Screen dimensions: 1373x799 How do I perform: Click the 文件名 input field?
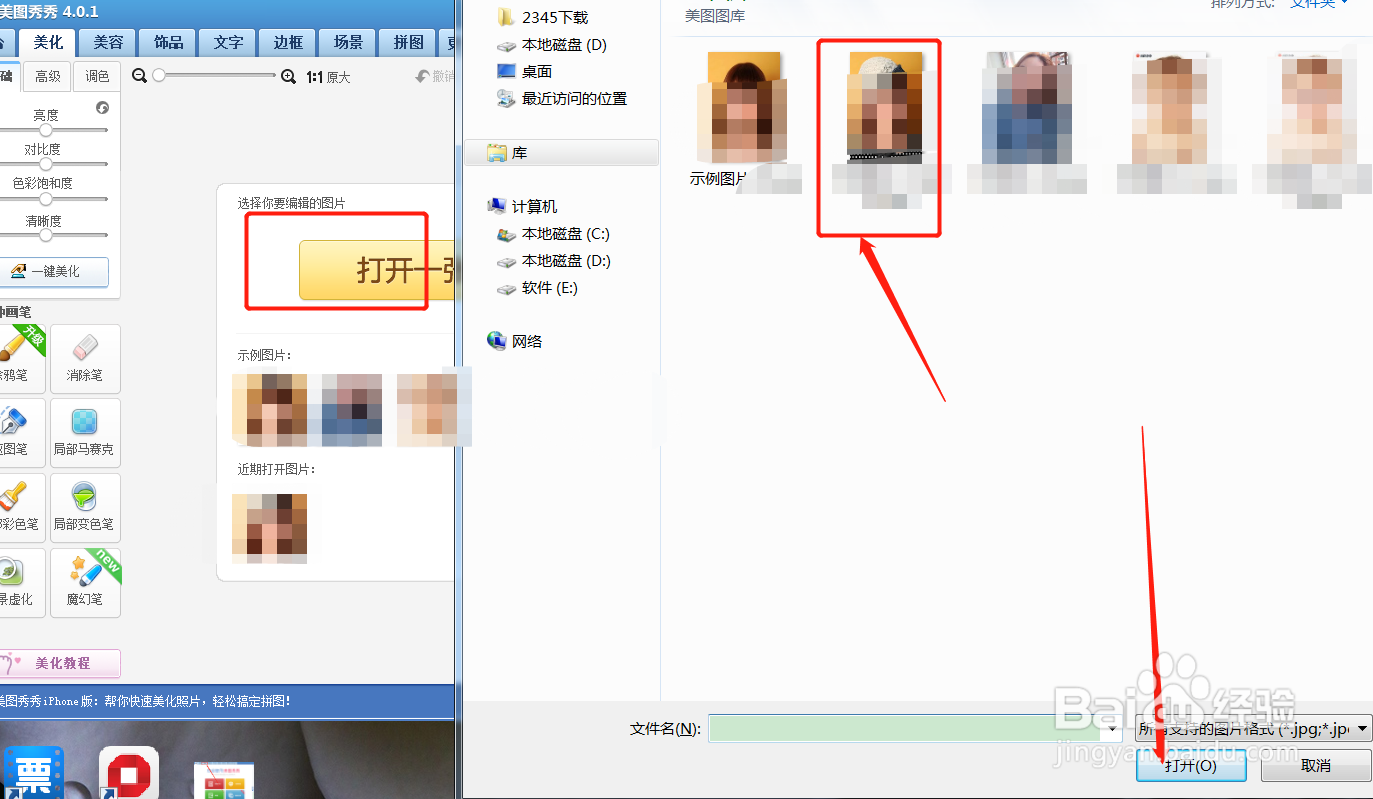tap(907, 729)
